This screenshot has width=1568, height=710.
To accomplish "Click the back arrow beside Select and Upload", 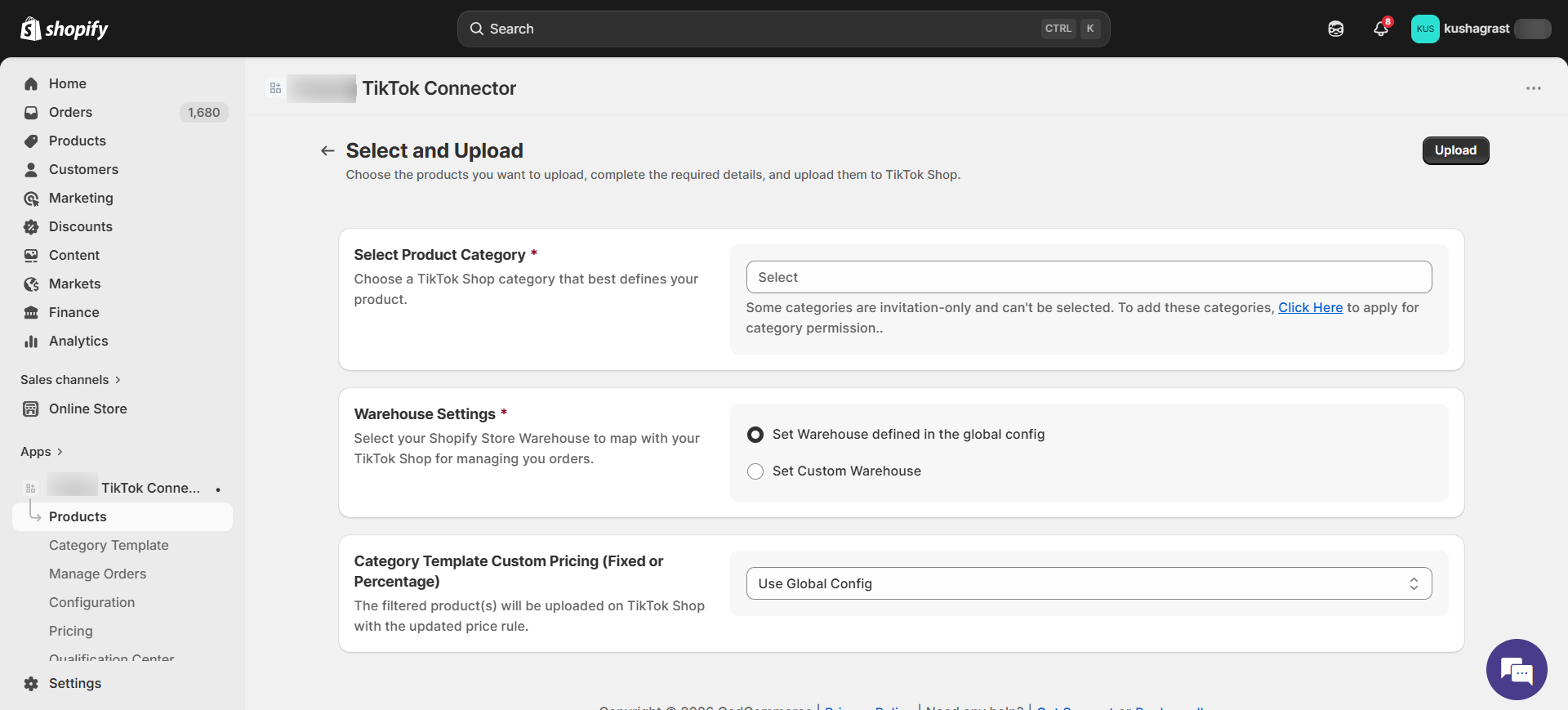I will (327, 150).
